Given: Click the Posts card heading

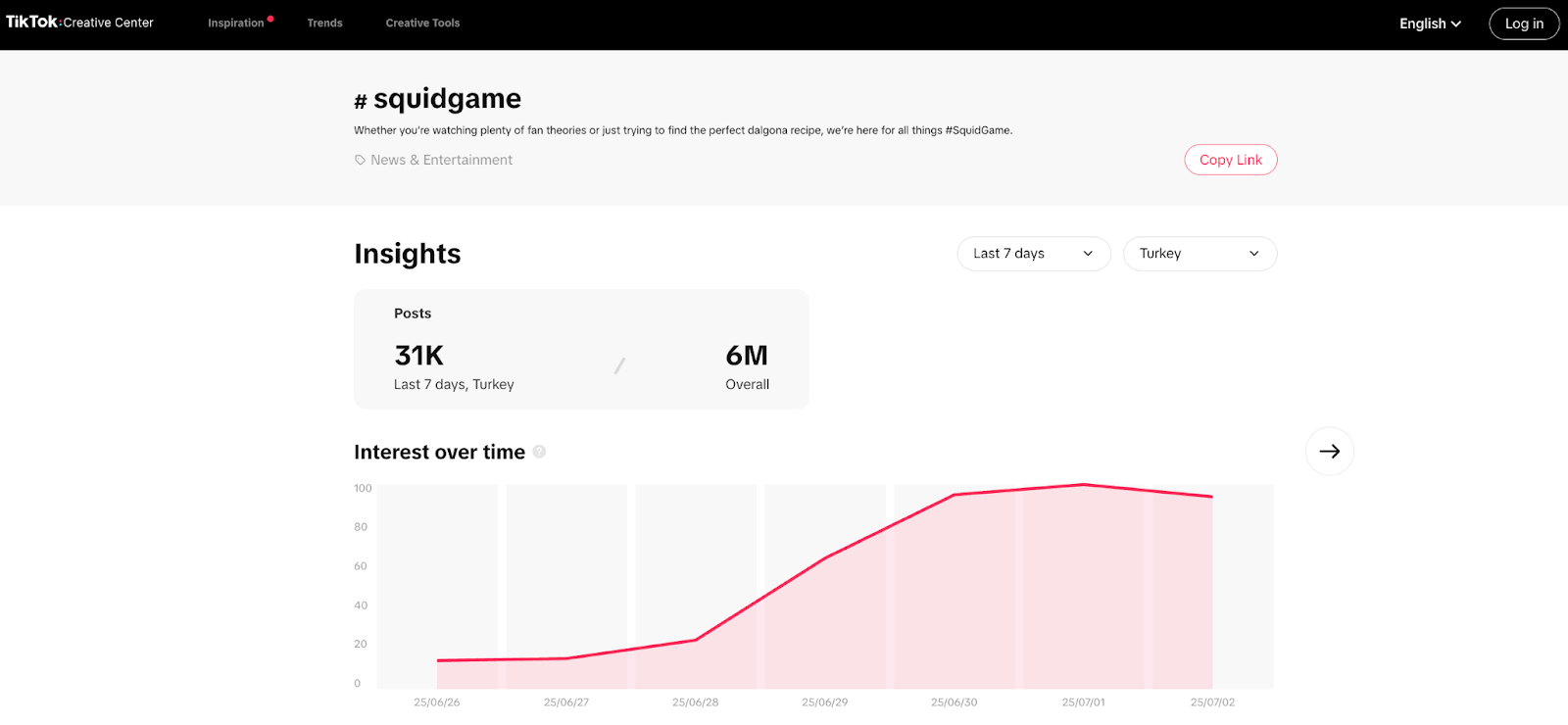Looking at the screenshot, I should pos(413,314).
